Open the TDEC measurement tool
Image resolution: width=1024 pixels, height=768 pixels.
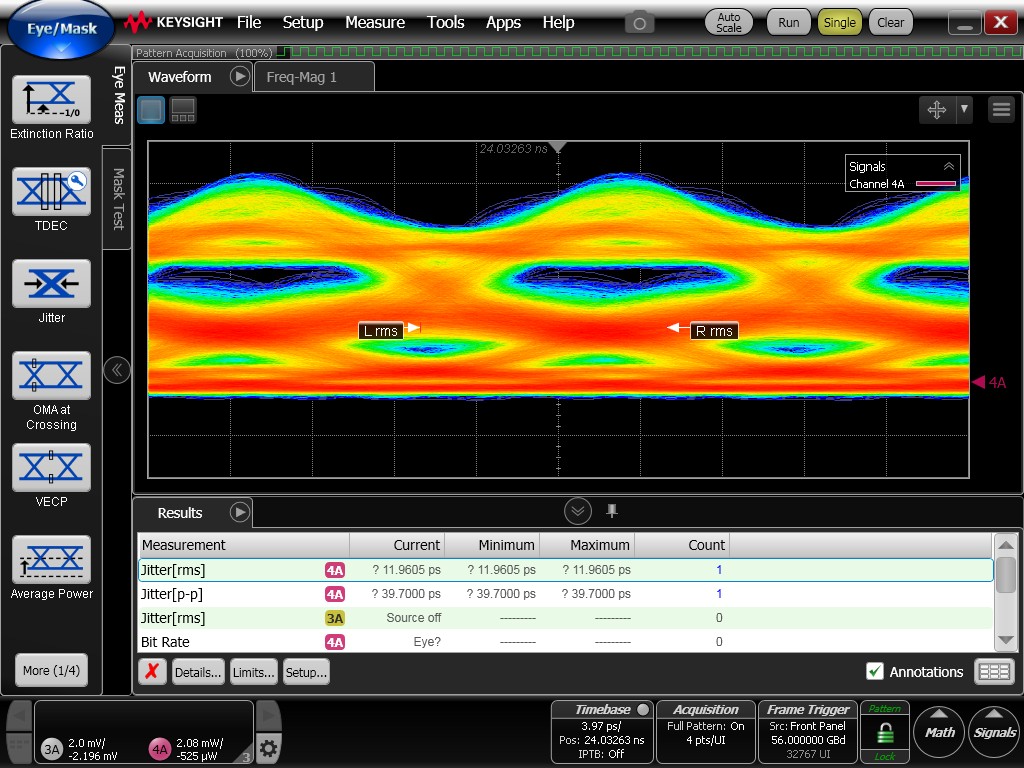51,192
